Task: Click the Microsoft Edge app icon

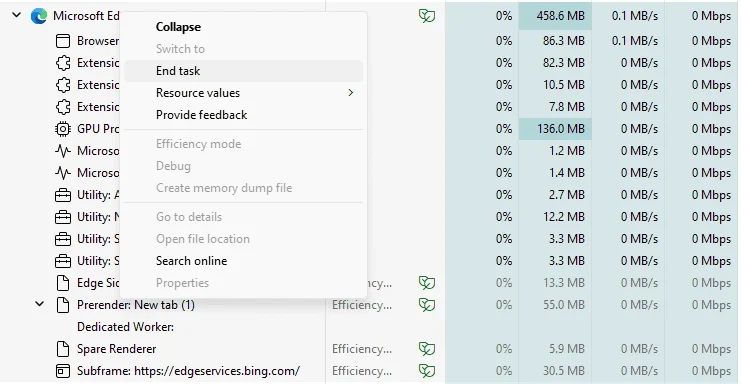Action: coord(39,16)
